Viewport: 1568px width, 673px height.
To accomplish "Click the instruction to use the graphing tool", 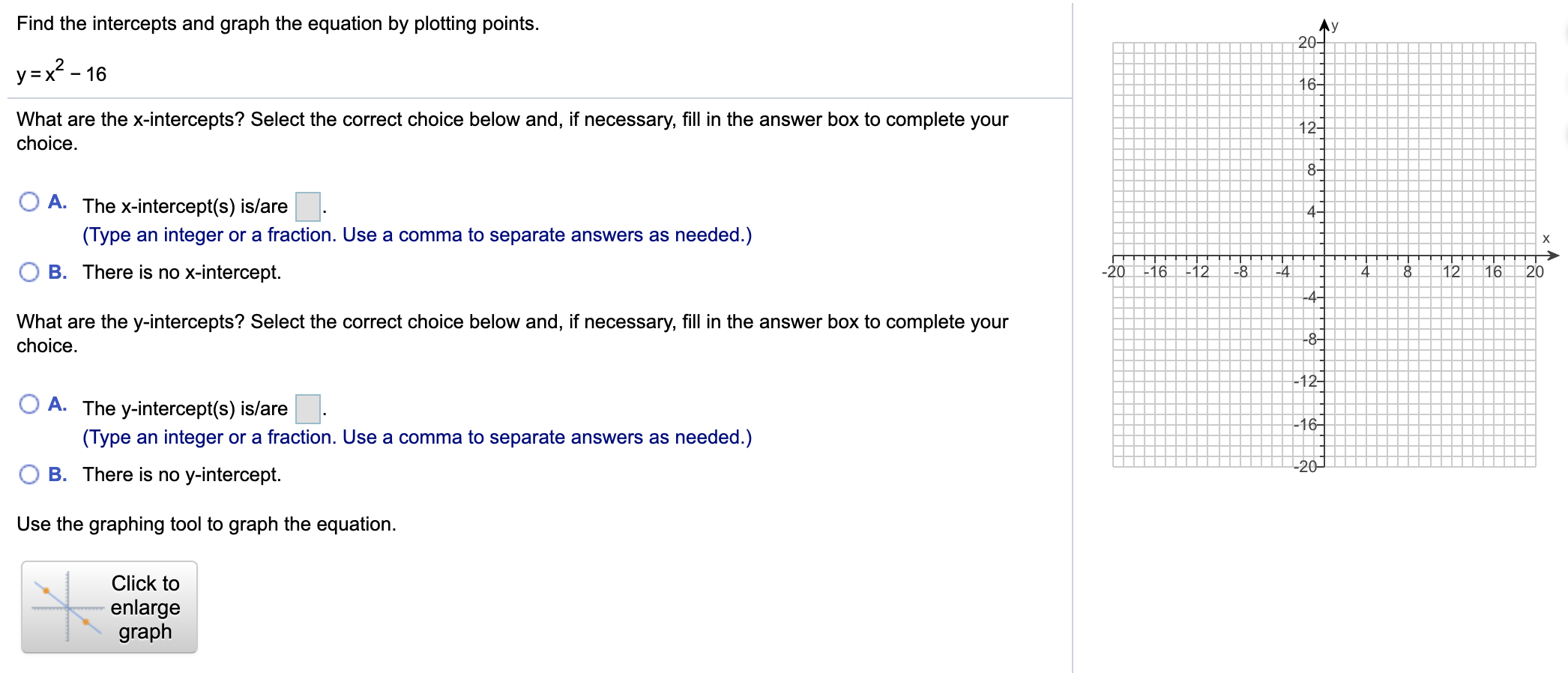I will 206,524.
